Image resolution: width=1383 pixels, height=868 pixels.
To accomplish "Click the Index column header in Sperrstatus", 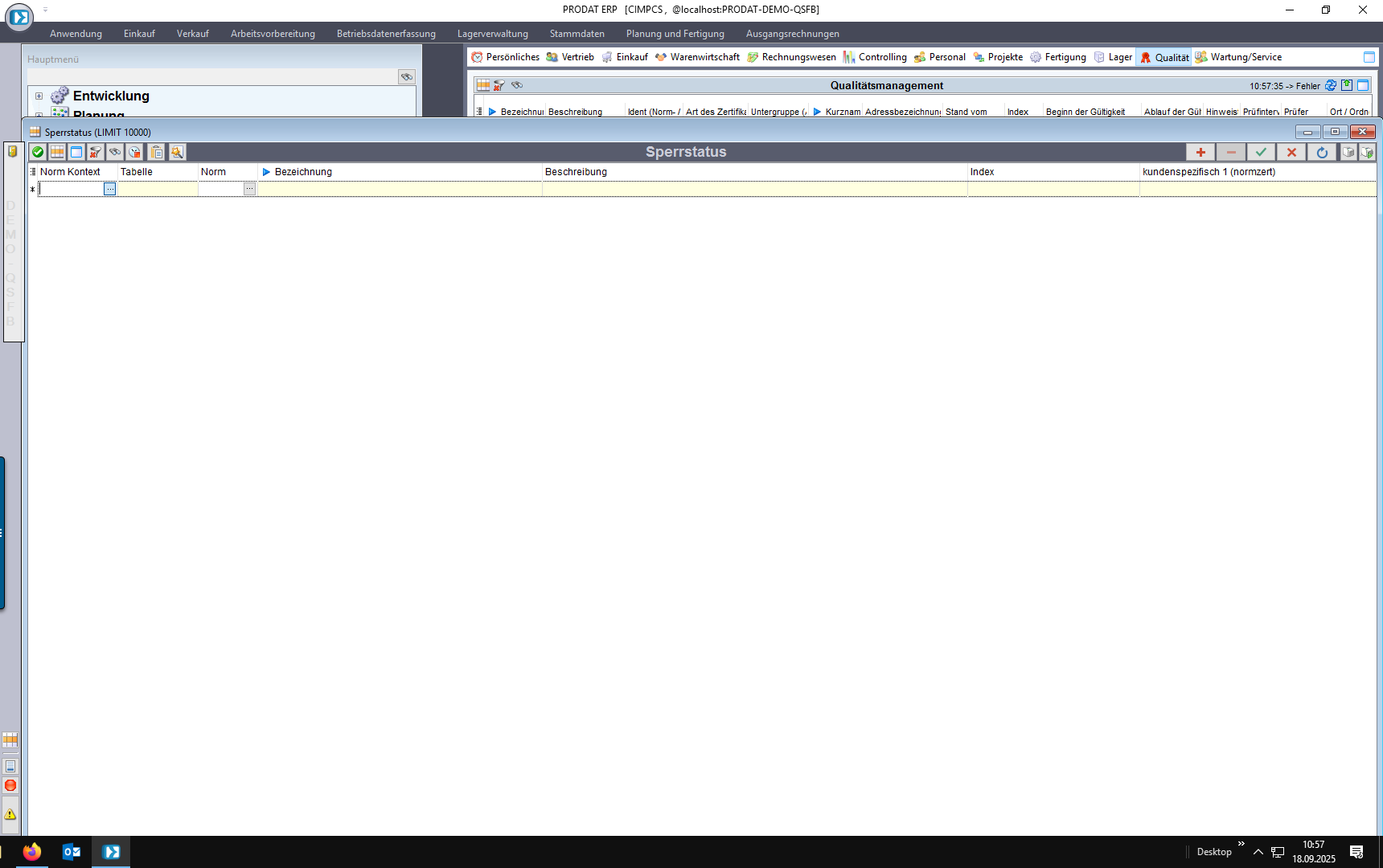I will [x=982, y=172].
